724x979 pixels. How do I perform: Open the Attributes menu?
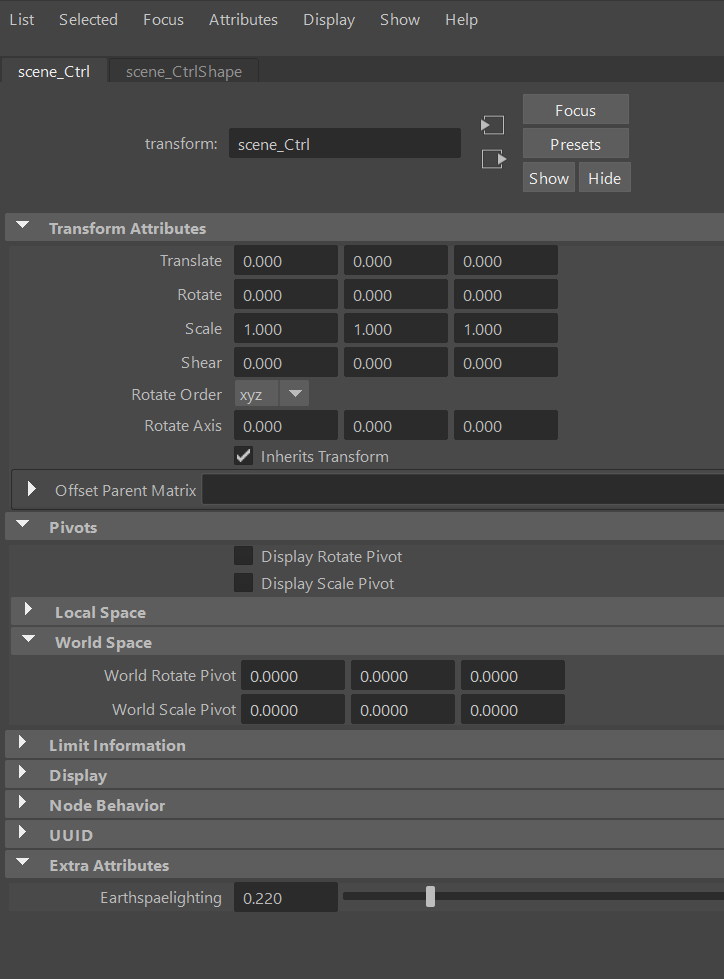coord(243,20)
